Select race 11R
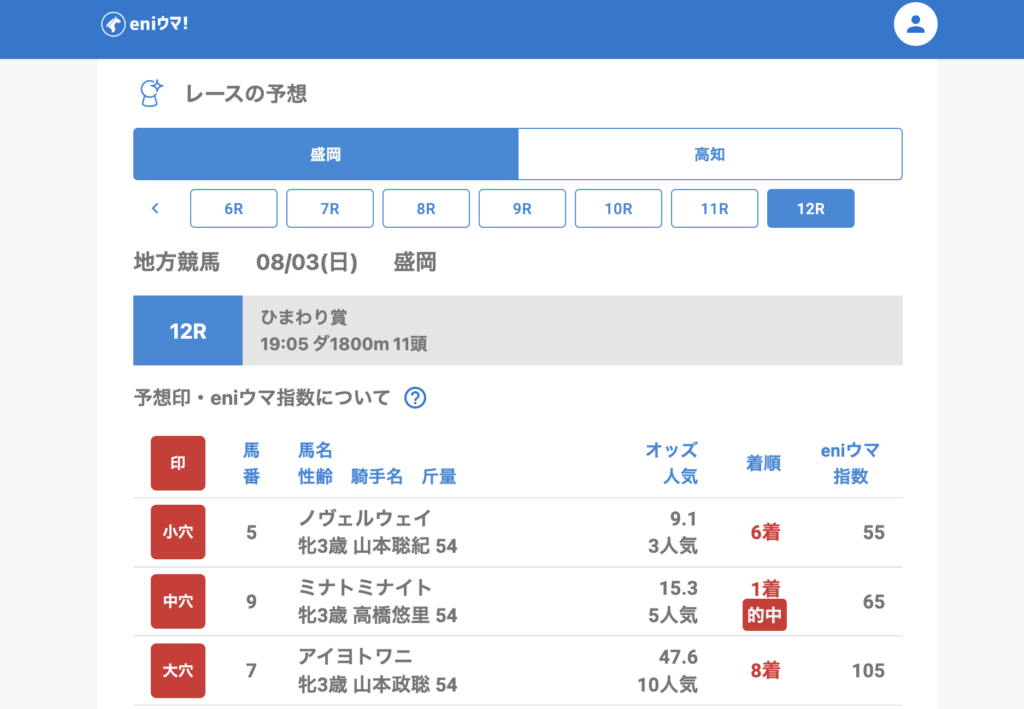Image resolution: width=1024 pixels, height=709 pixels. point(714,209)
